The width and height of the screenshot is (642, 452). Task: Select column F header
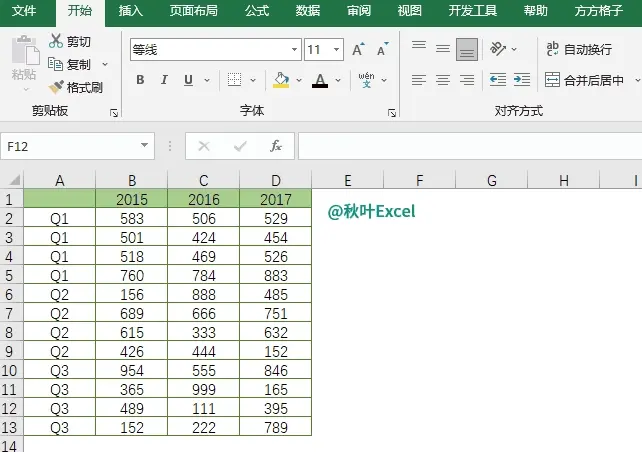click(420, 180)
